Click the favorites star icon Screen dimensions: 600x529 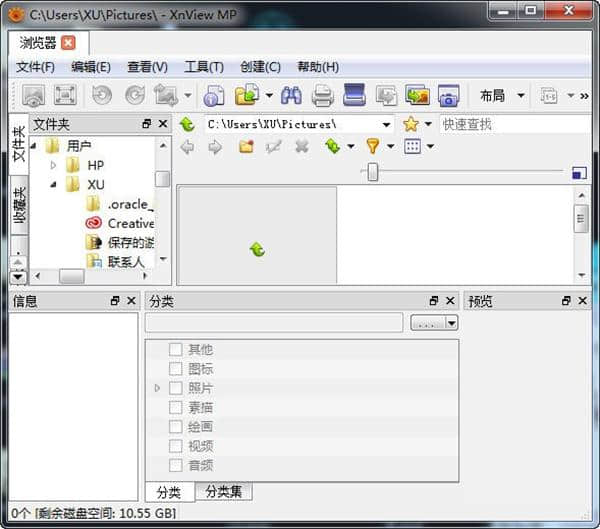(x=411, y=124)
